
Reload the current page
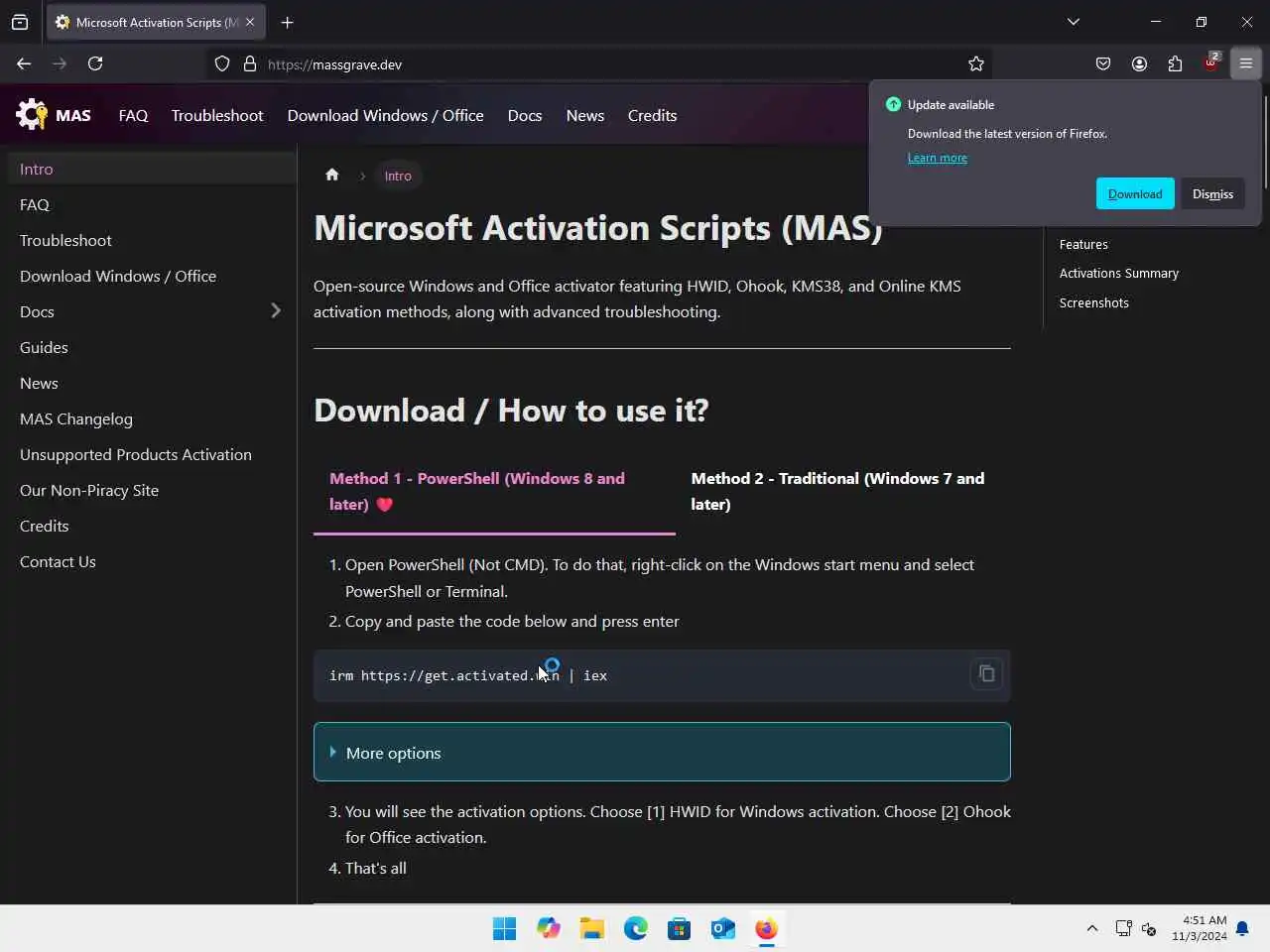[95, 63]
